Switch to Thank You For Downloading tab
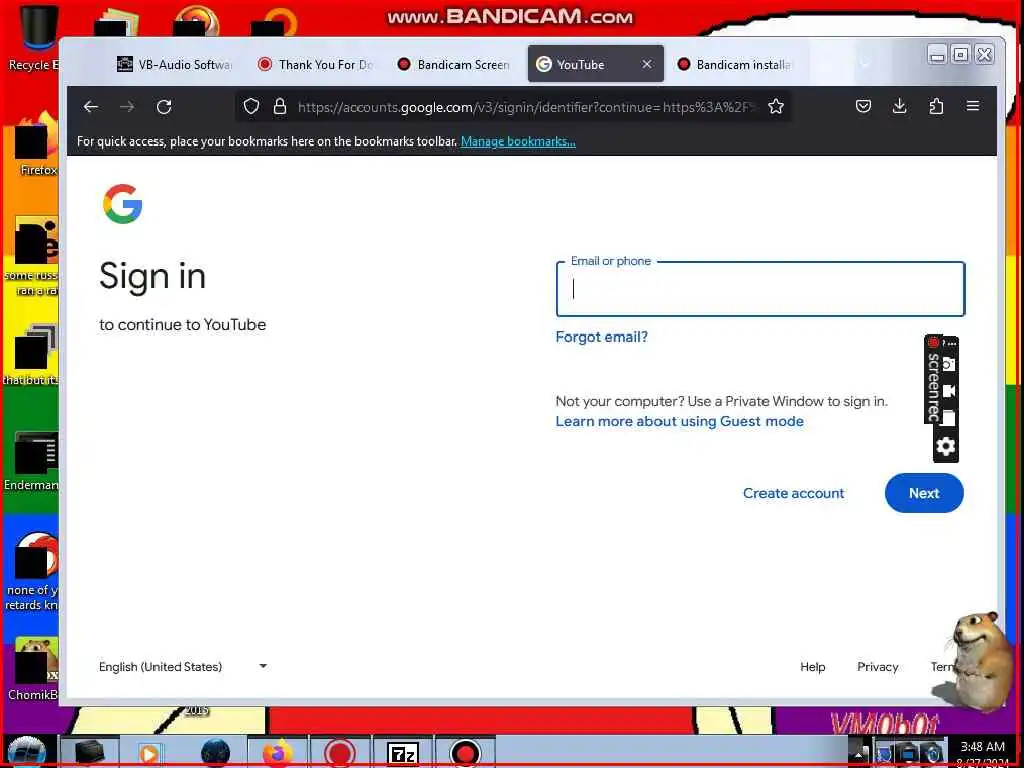This screenshot has width=1024, height=768. [x=315, y=64]
